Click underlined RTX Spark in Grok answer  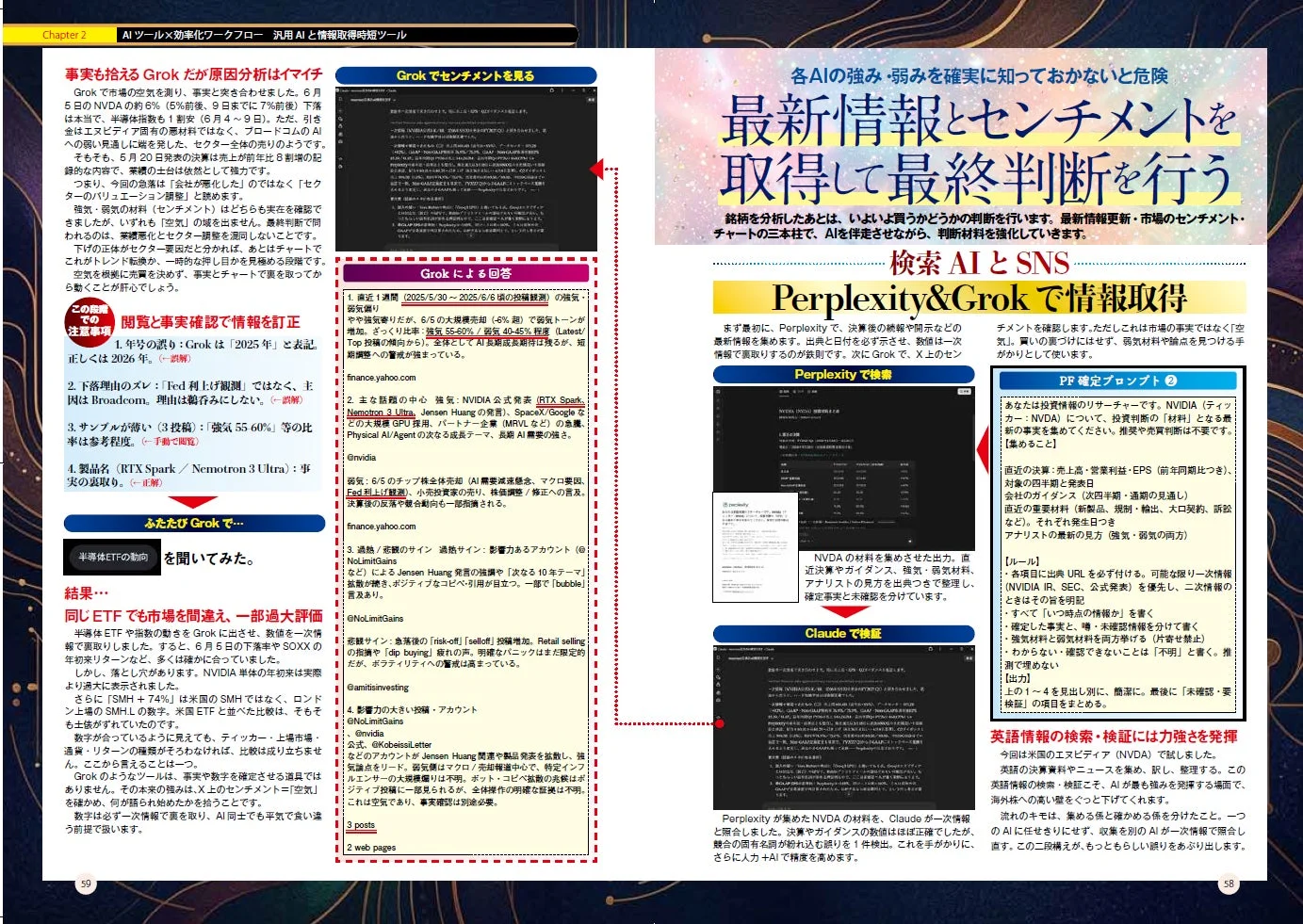pos(560,400)
